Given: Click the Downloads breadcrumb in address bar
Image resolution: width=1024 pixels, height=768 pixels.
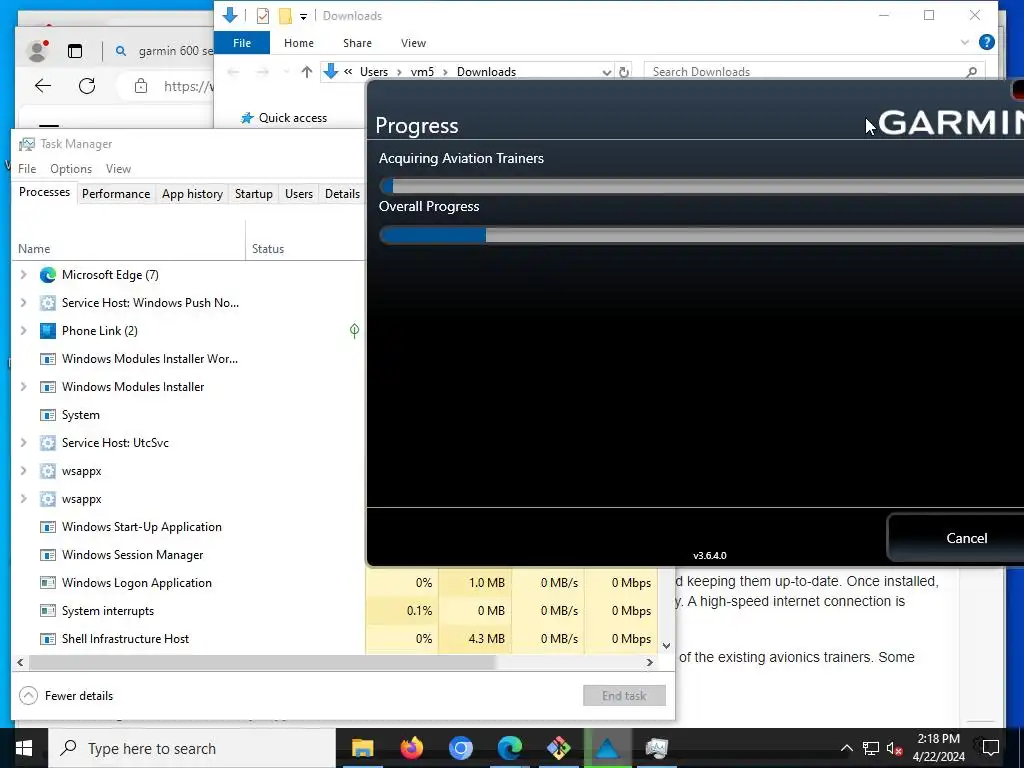Looking at the screenshot, I should pyautogui.click(x=486, y=72).
